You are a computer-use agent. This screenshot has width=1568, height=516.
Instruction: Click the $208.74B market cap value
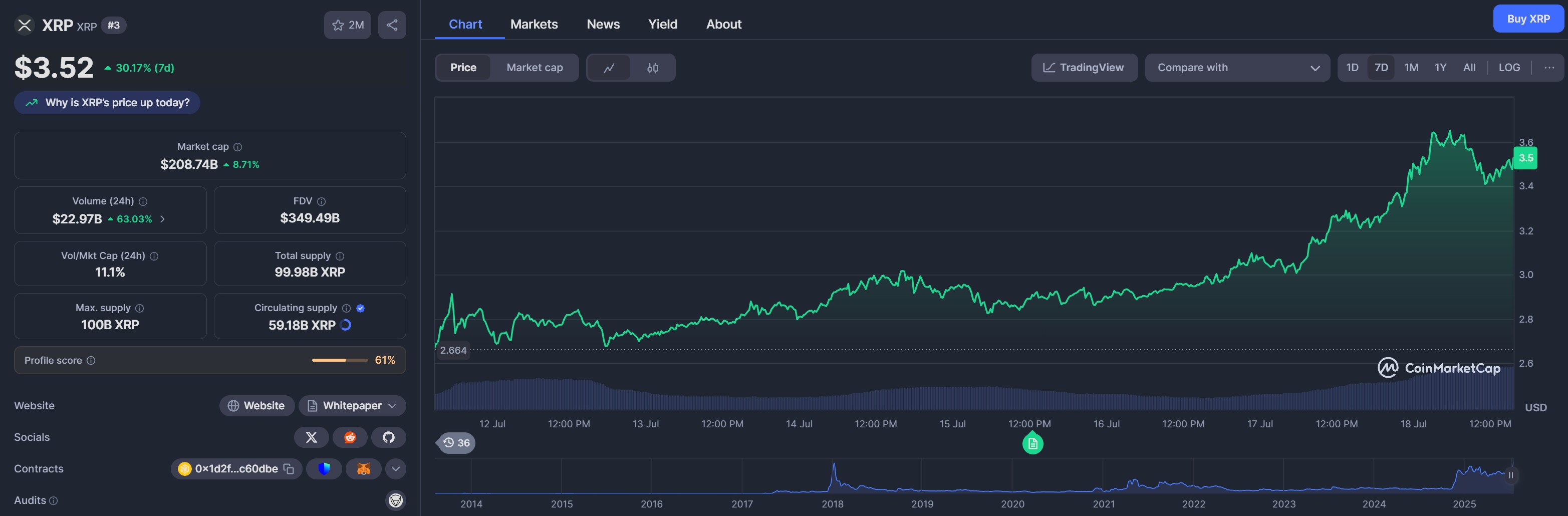pos(189,164)
